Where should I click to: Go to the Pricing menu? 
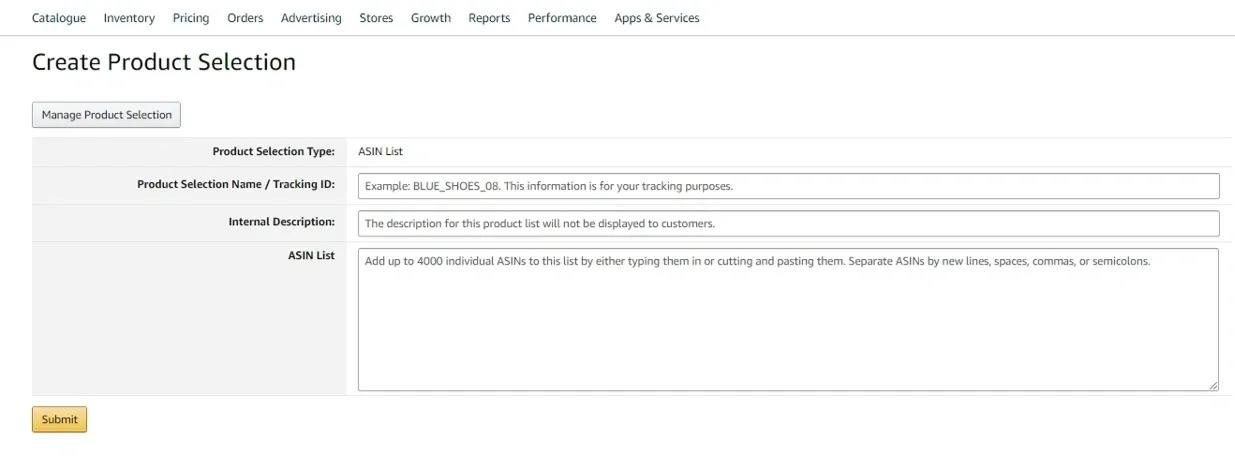point(191,18)
